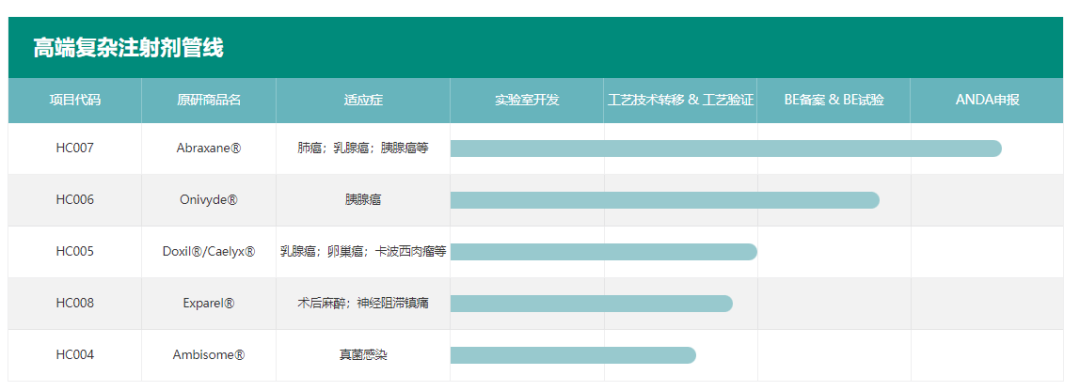1080x391 pixels.
Task: Click the Doxil®/Caelyx® product name
Action: click(209, 251)
